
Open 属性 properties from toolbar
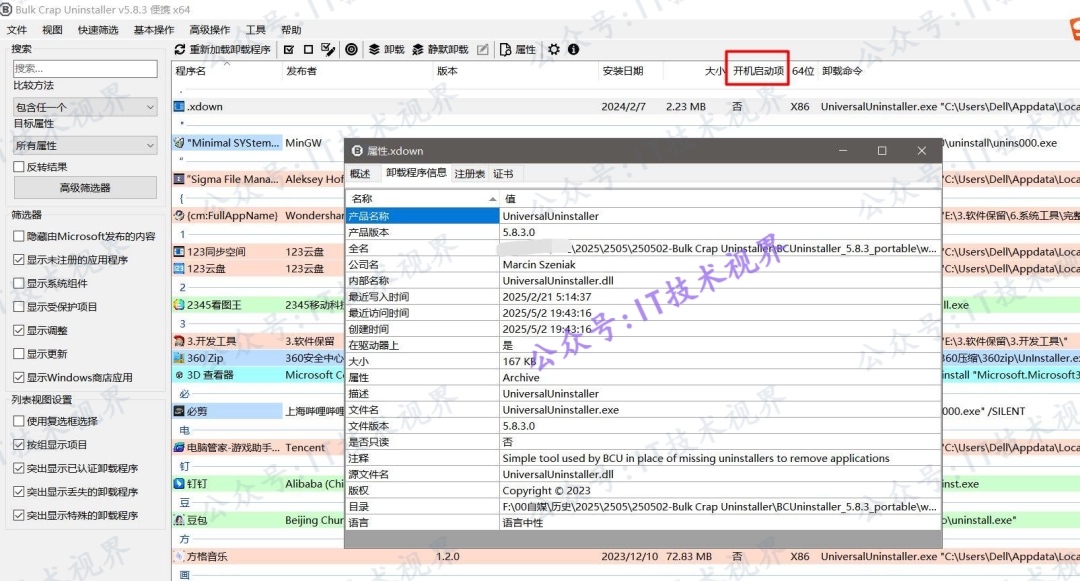518,50
